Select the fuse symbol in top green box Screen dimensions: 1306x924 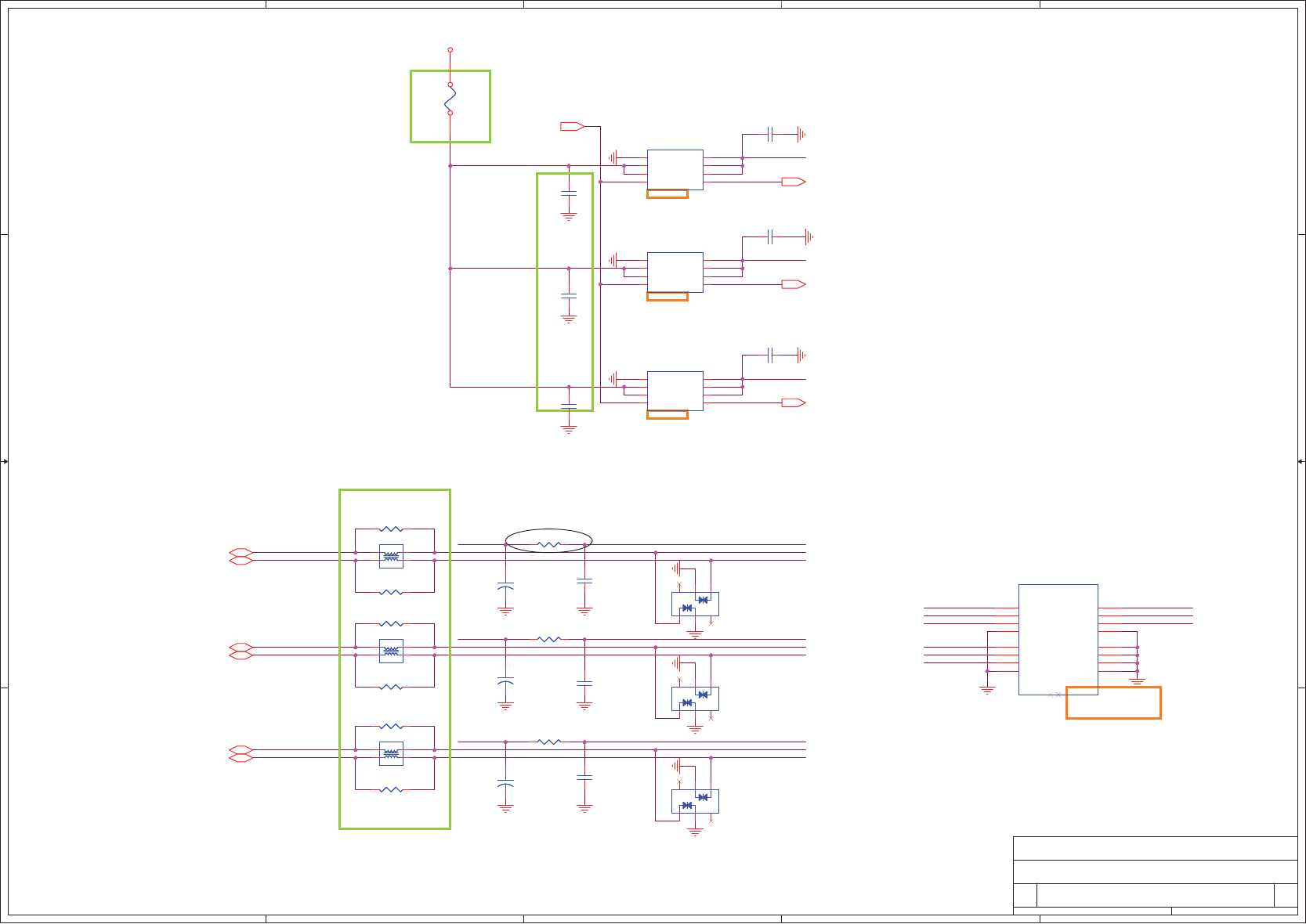pyautogui.click(x=450, y=99)
